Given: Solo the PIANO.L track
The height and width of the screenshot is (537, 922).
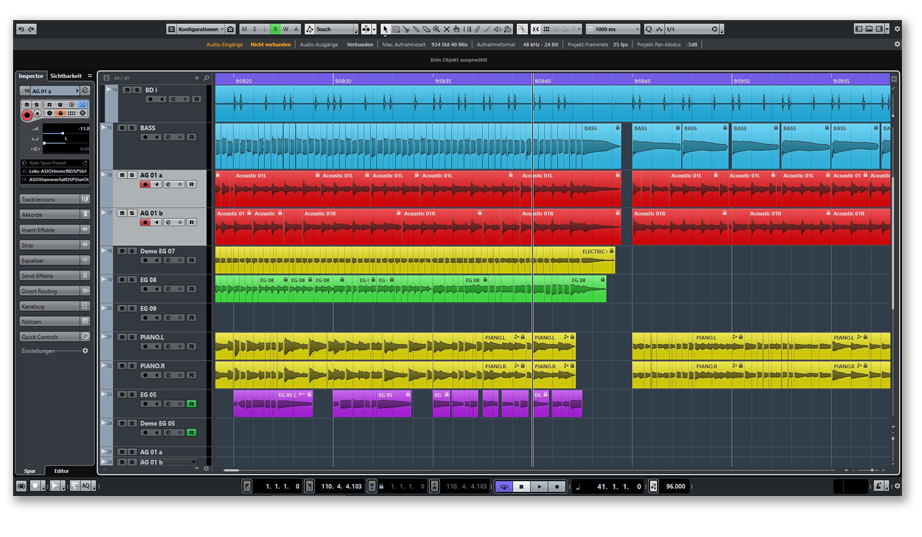Looking at the screenshot, I should [x=132, y=337].
